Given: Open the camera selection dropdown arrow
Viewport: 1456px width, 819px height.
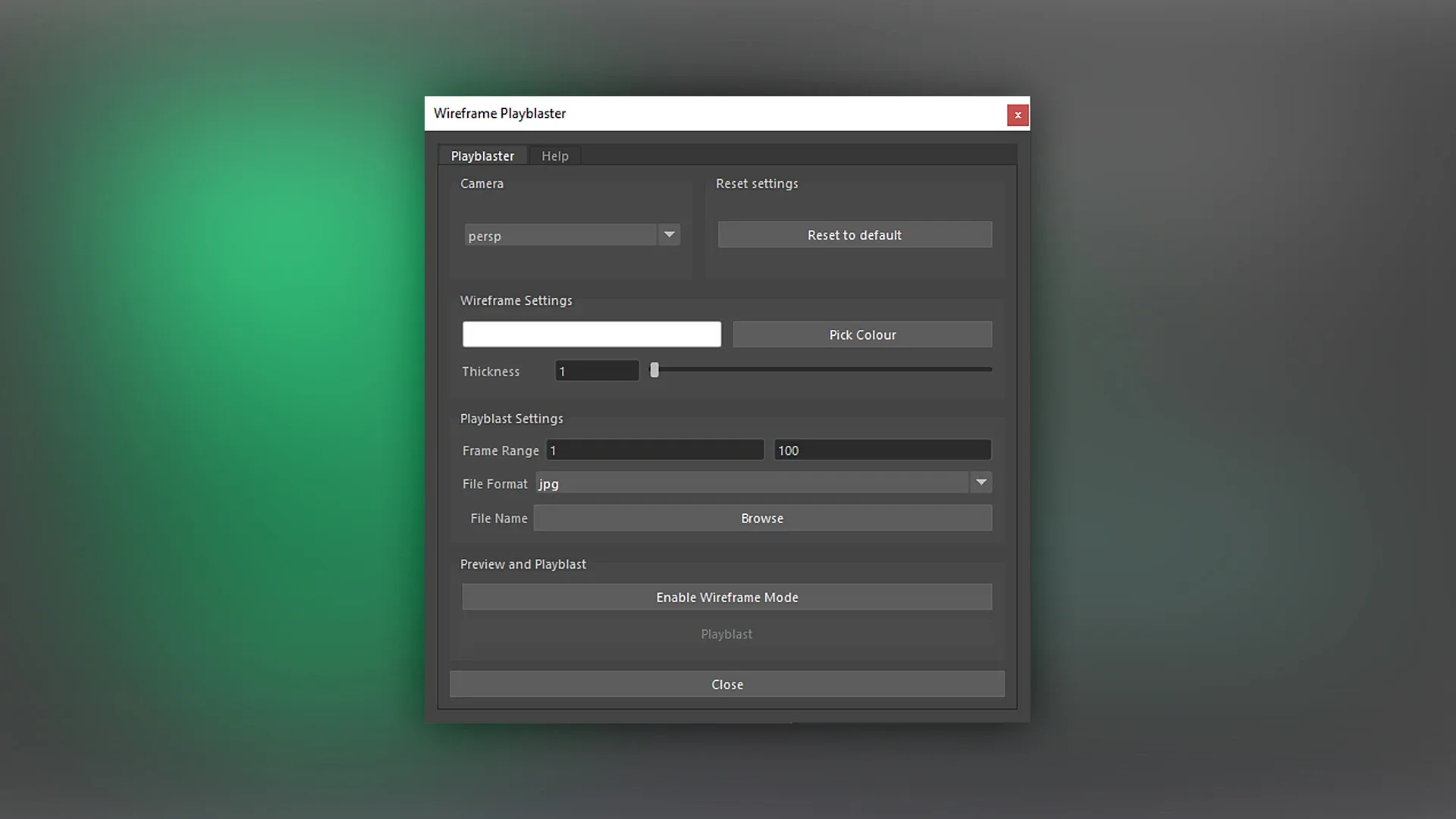Looking at the screenshot, I should pos(668,235).
